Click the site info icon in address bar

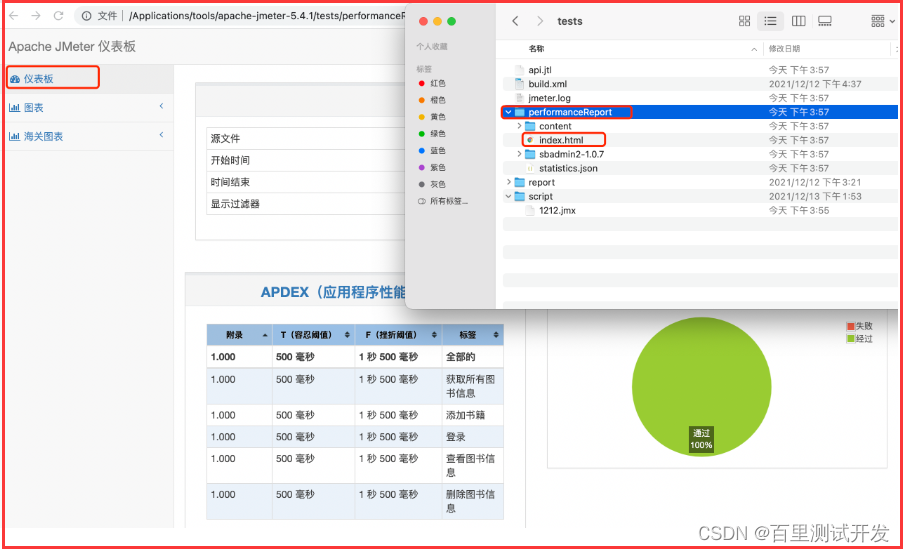click(x=87, y=16)
